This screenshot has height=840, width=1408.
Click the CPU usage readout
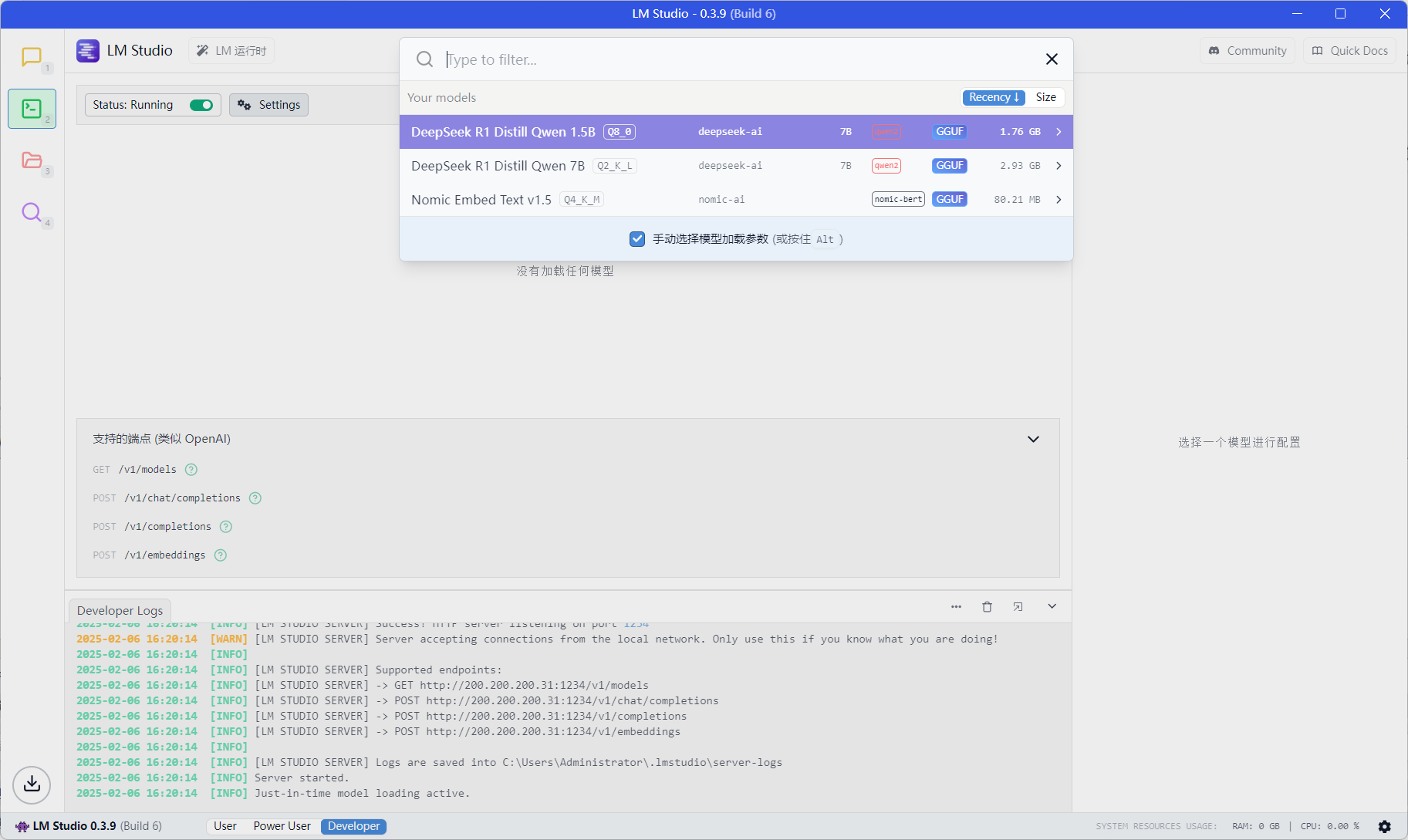point(1330,826)
